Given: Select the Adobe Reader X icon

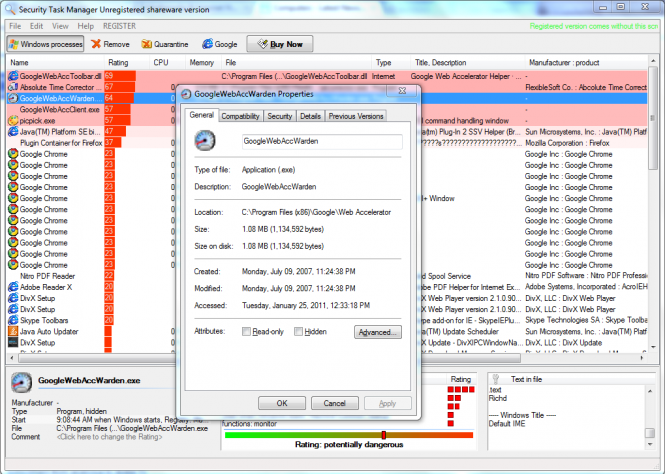Looking at the screenshot, I should [x=13, y=287].
